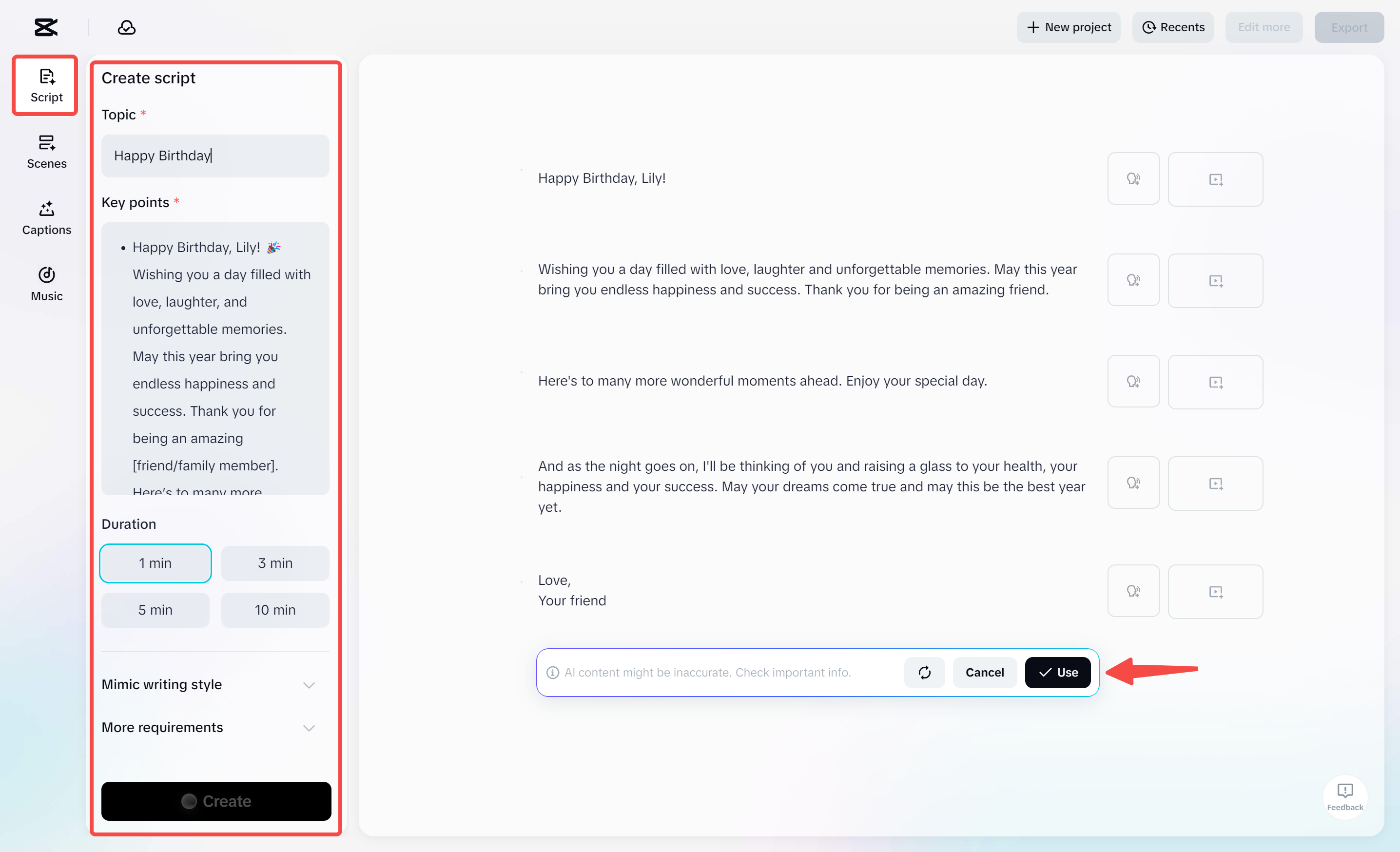Viewport: 1400px width, 852px height.
Task: Click the Topic input field
Action: 215,155
